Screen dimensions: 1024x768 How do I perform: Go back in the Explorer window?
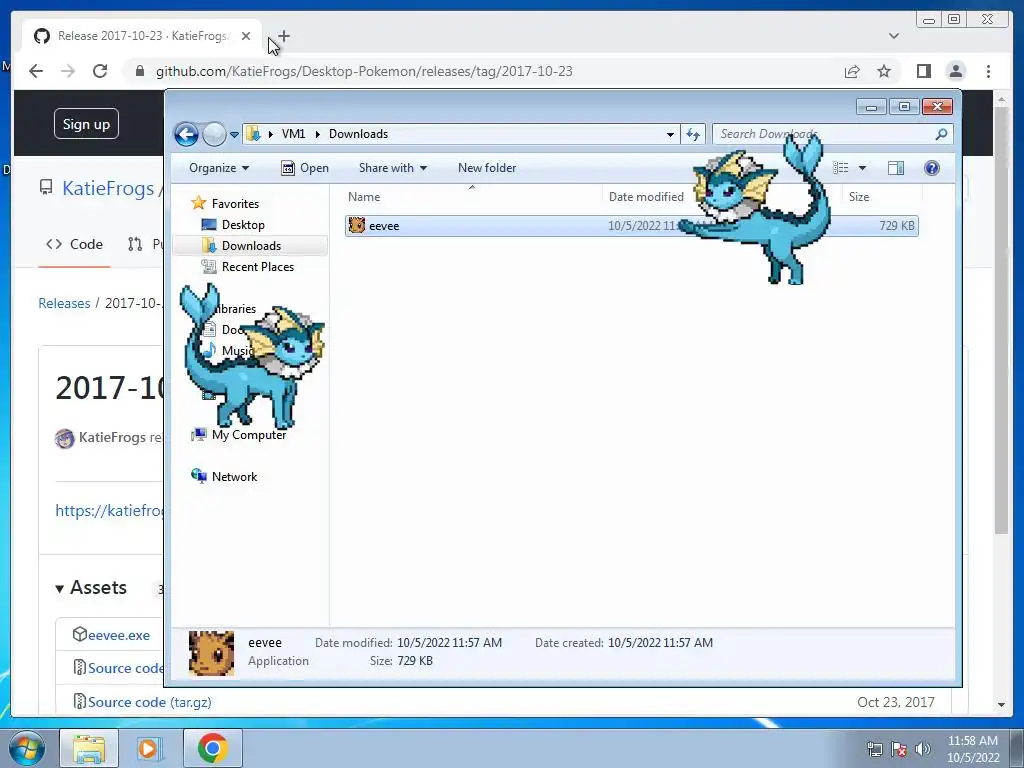tap(186, 135)
